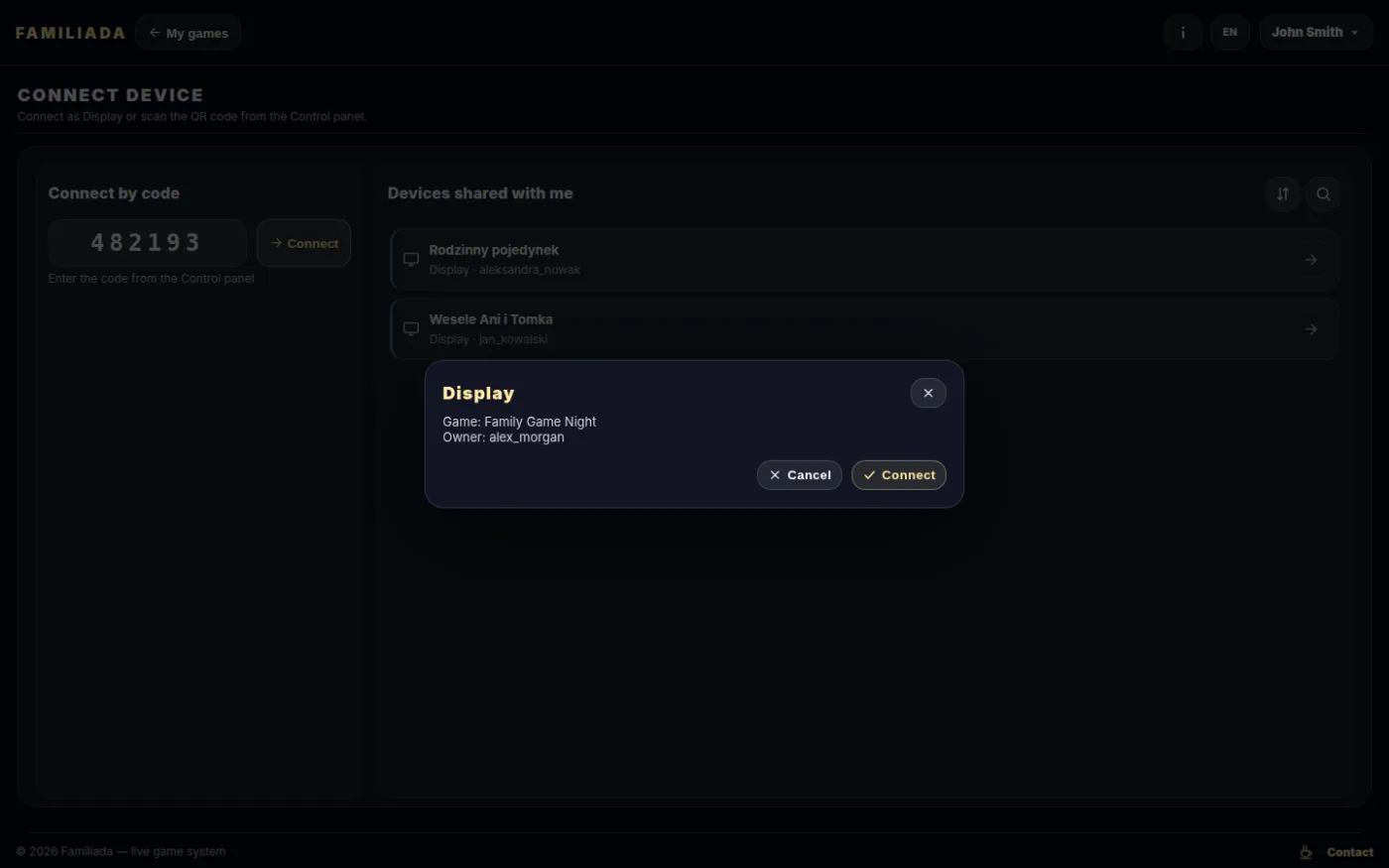The height and width of the screenshot is (868, 1389).
Task: Click the arrow on the Wesele Ani i Tomka row
Action: pyautogui.click(x=1311, y=328)
